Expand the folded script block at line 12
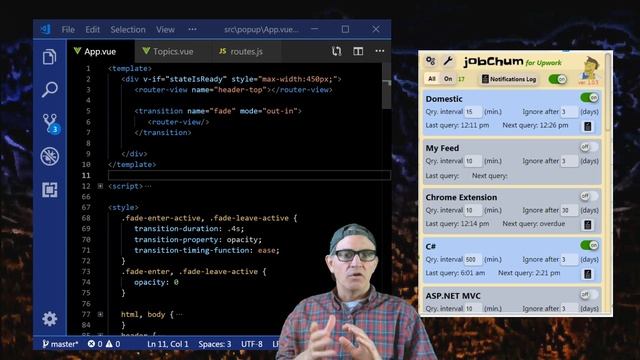 click(x=100, y=186)
